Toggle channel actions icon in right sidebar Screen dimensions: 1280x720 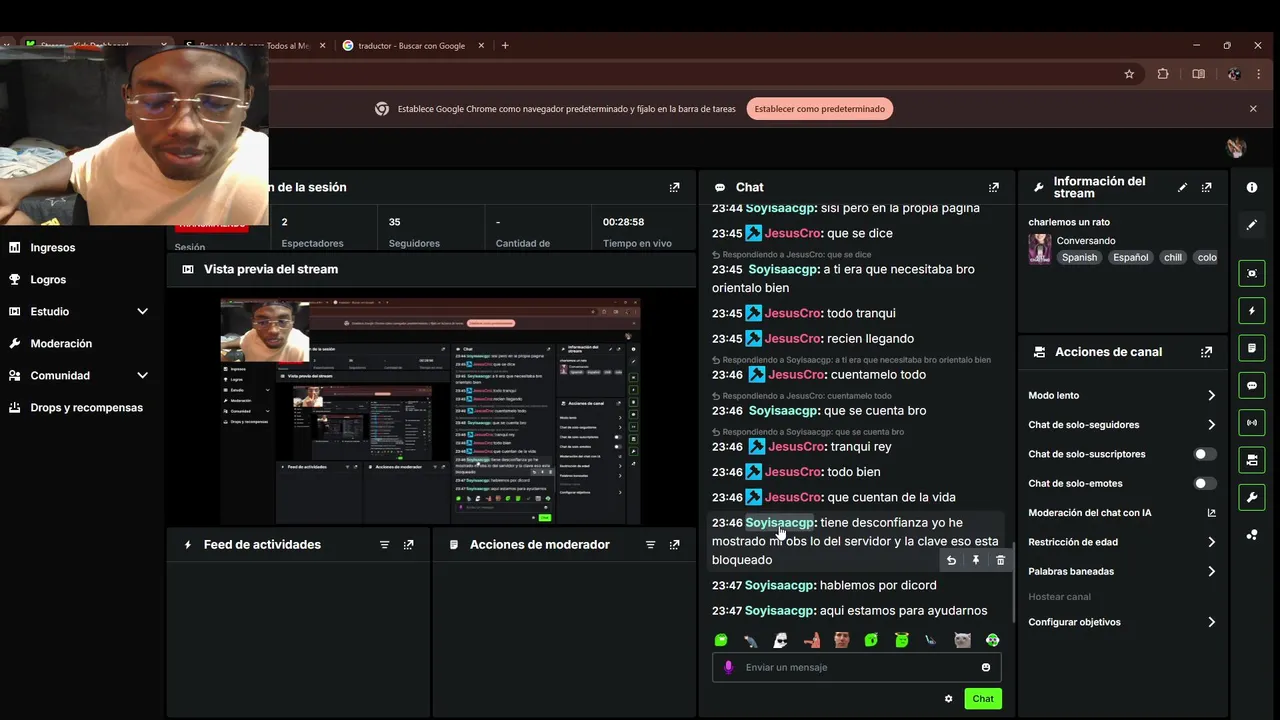(x=1252, y=460)
